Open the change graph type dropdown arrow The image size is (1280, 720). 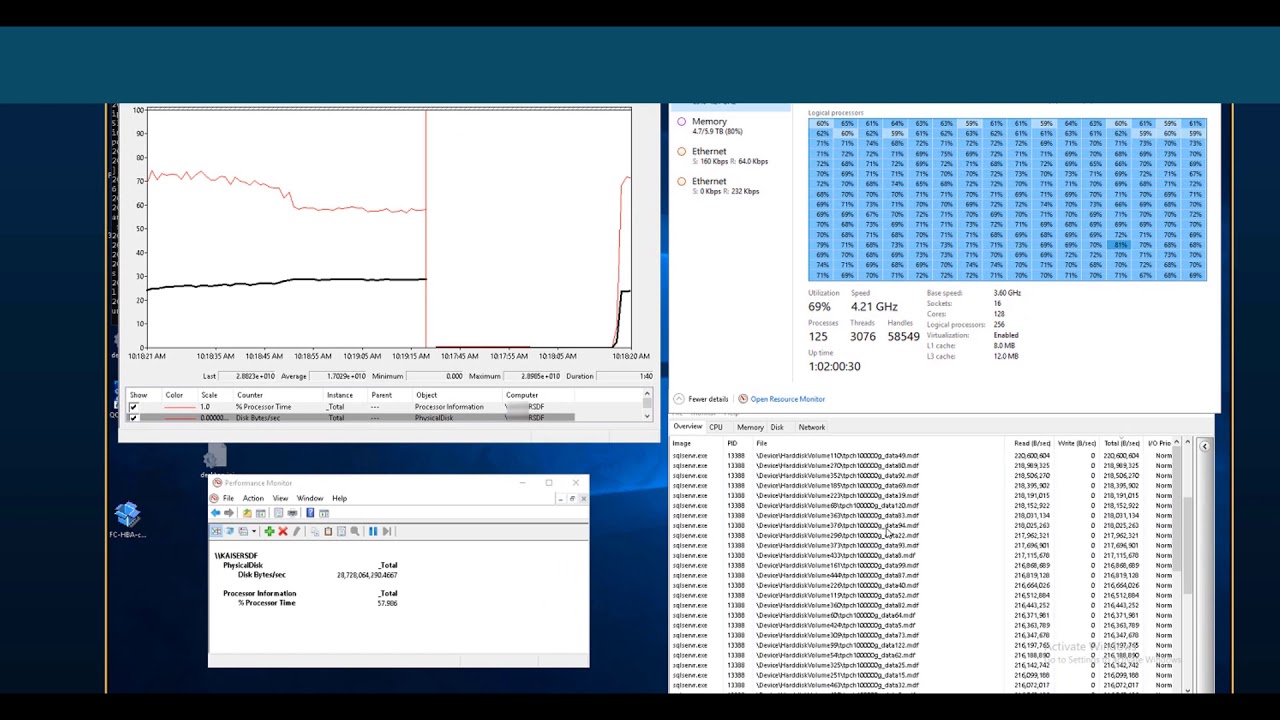pos(254,531)
